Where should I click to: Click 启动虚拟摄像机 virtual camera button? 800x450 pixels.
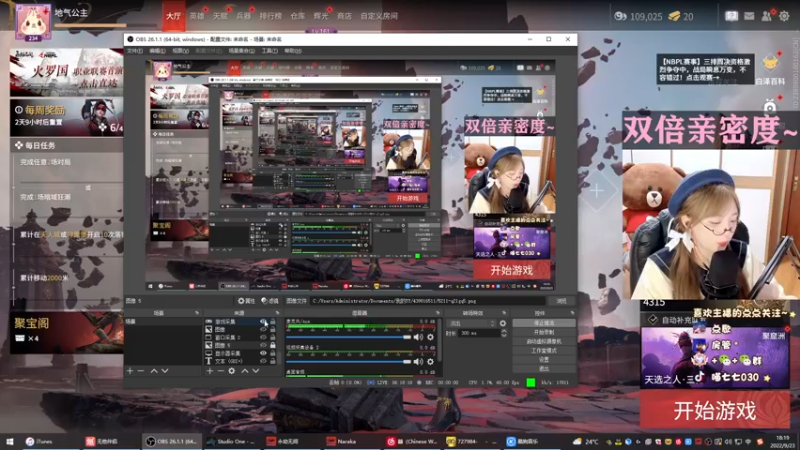pos(543,341)
